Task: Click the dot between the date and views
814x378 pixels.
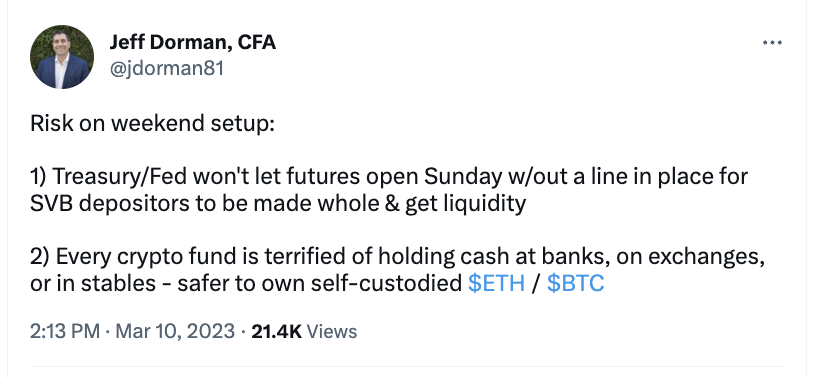Action: 243,331
